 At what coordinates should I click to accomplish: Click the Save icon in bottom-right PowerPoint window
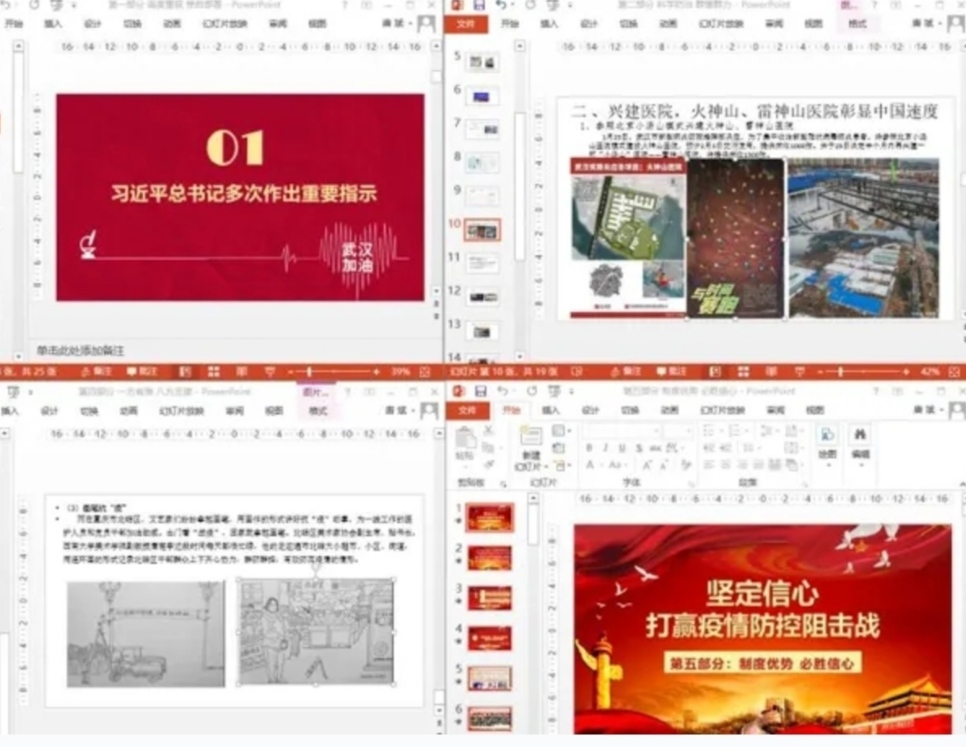(x=481, y=391)
